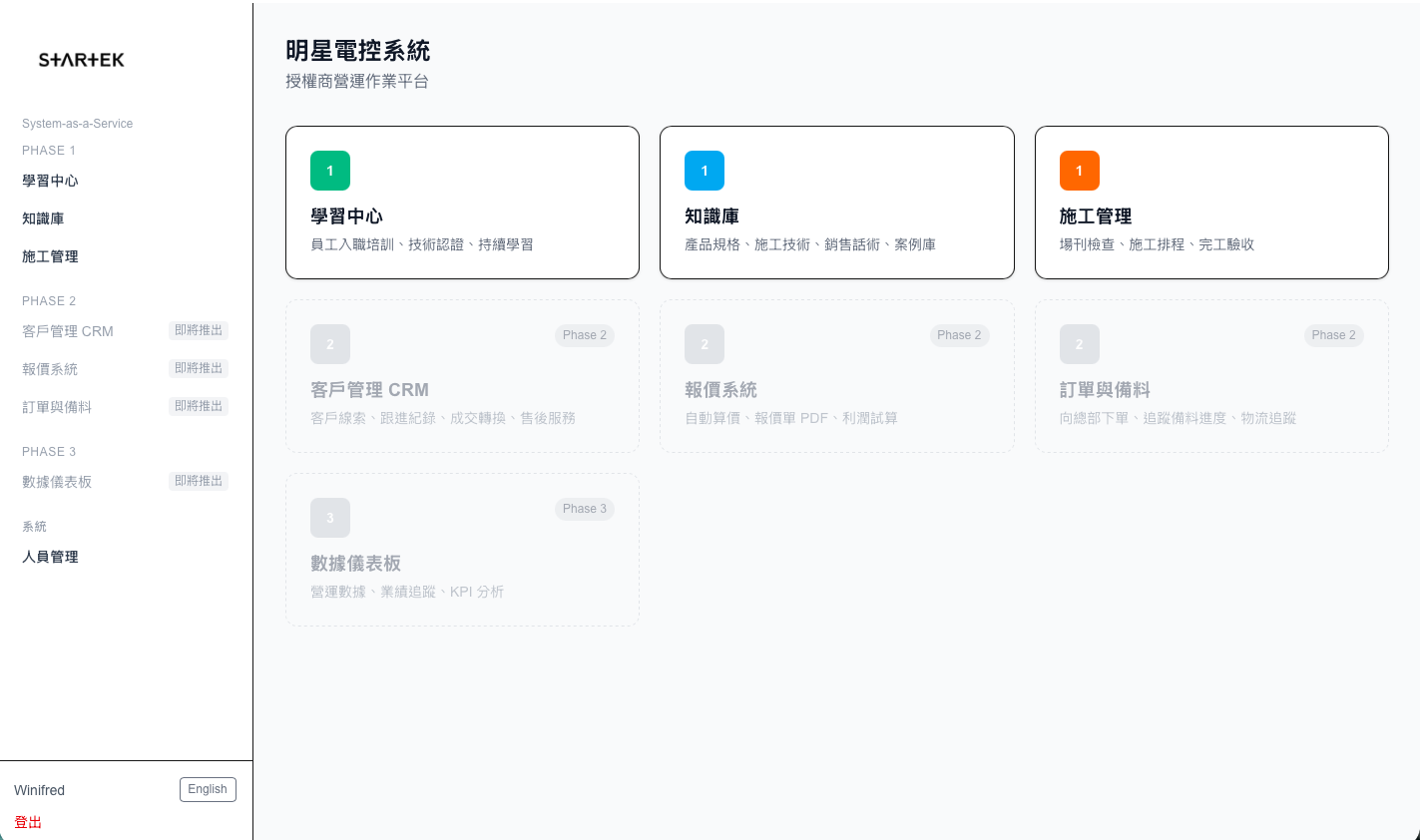Click the 即將推出 badge next to 客戶管理 CRM
Screen dimensions: 1420x840
point(199,329)
